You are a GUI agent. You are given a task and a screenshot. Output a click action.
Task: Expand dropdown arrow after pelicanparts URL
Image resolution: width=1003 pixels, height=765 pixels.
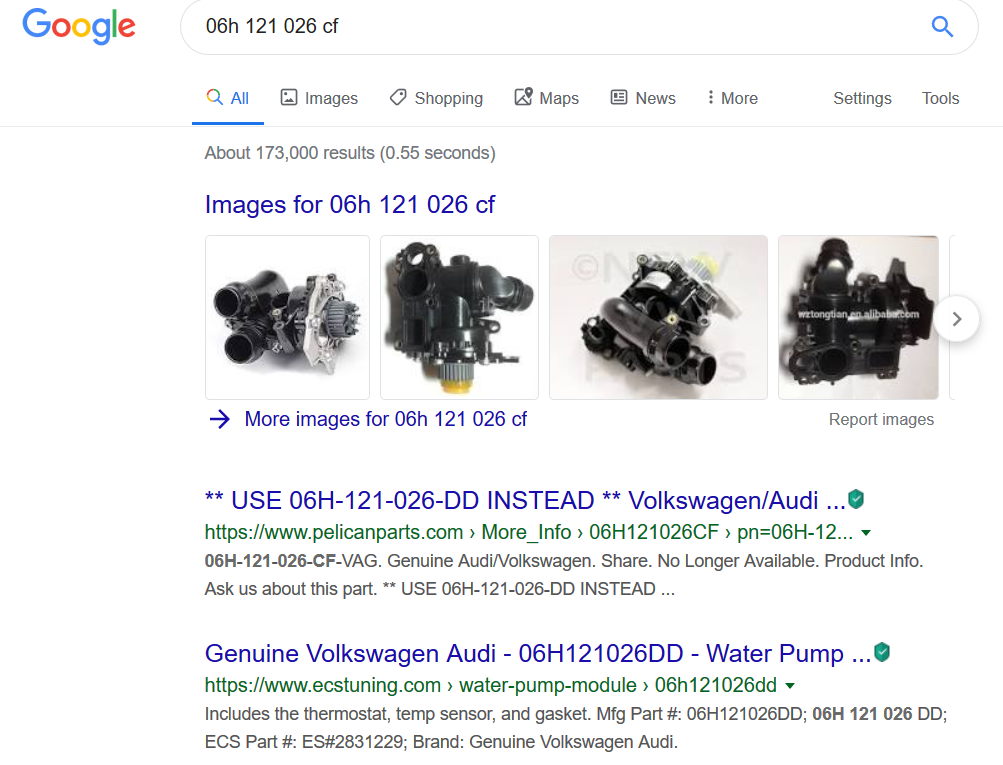tap(865, 533)
